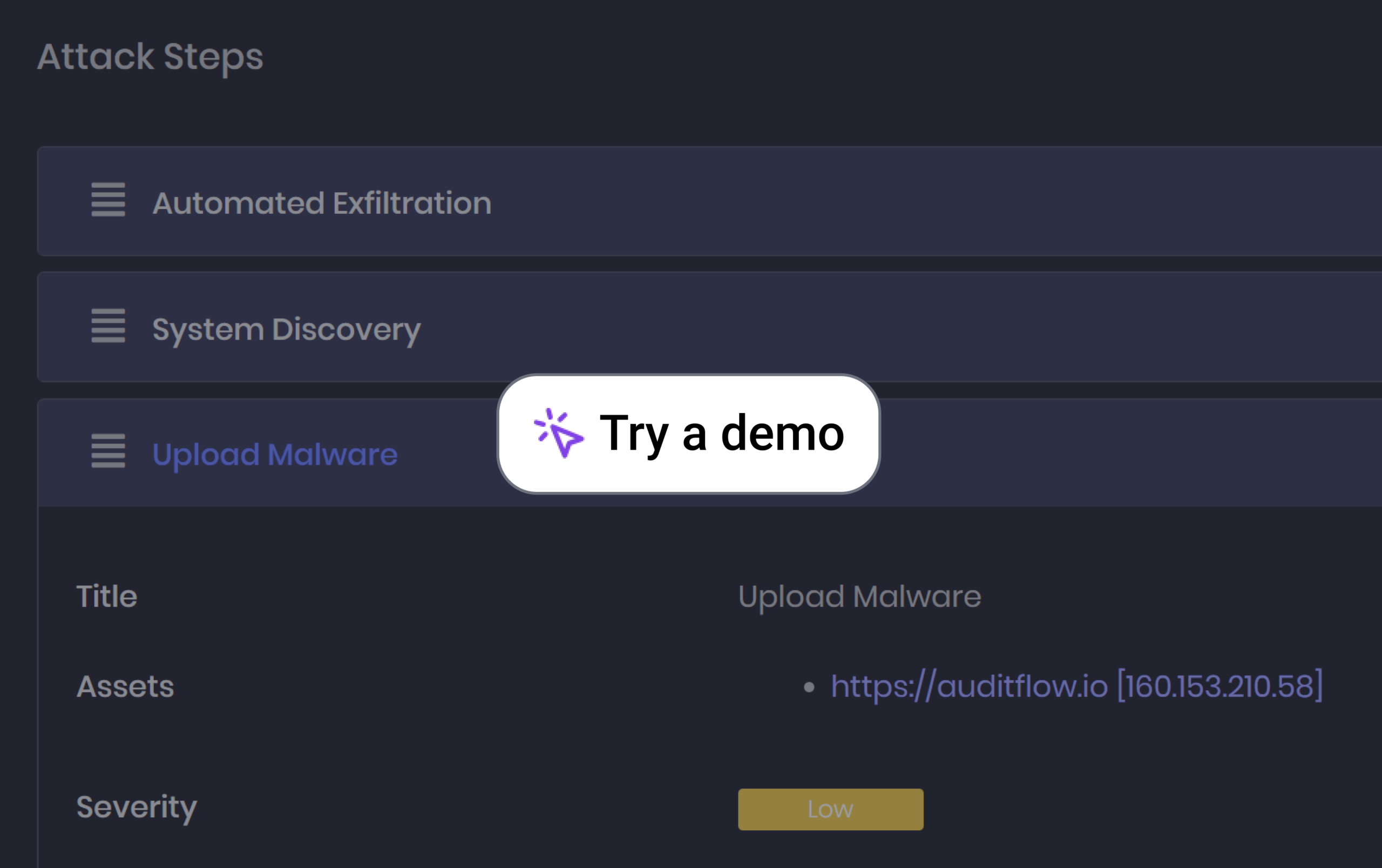Select the Title field label
The height and width of the screenshot is (868, 1382).
(107, 596)
